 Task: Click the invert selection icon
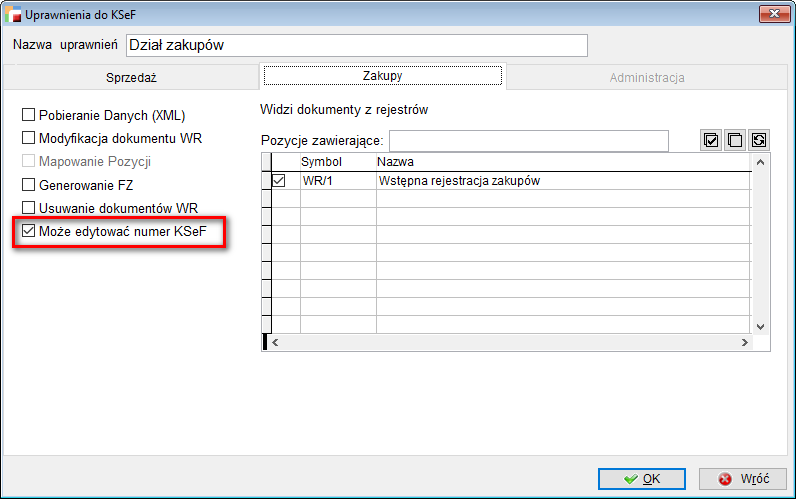point(759,141)
